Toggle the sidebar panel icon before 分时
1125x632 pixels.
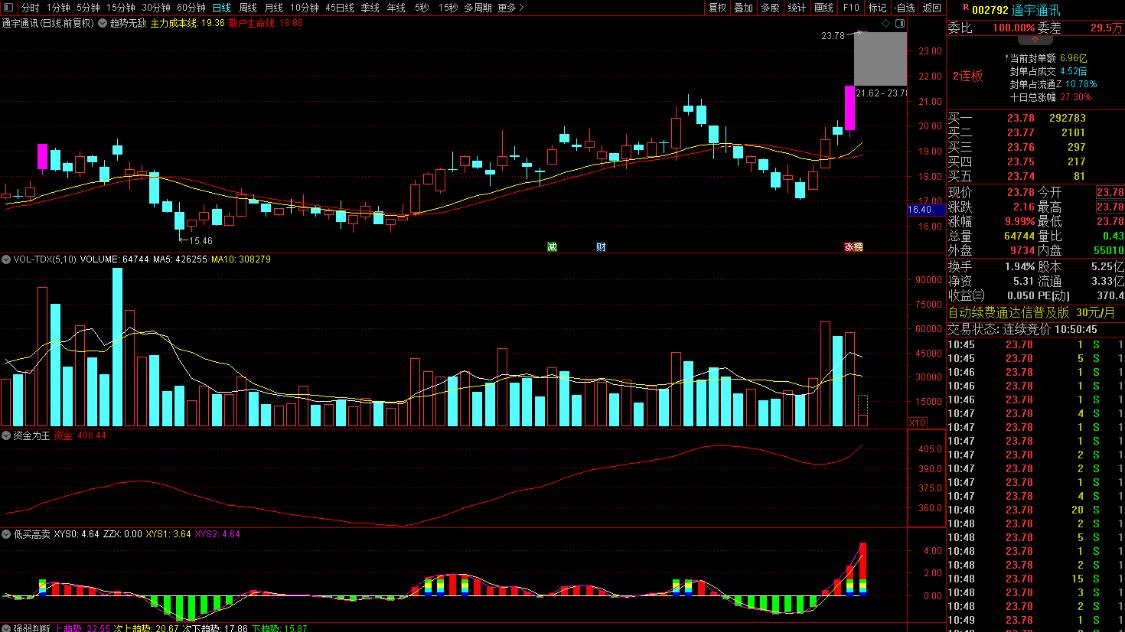coord(9,7)
